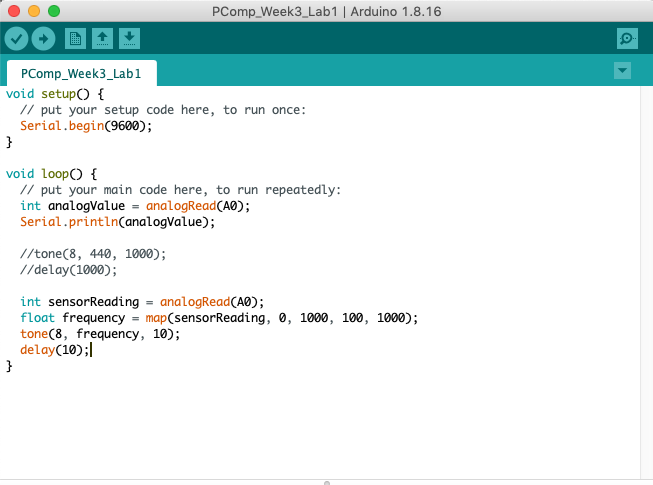The image size is (653, 485).
Task: Click the Serial.println(analogValue) line
Action: [118, 222]
